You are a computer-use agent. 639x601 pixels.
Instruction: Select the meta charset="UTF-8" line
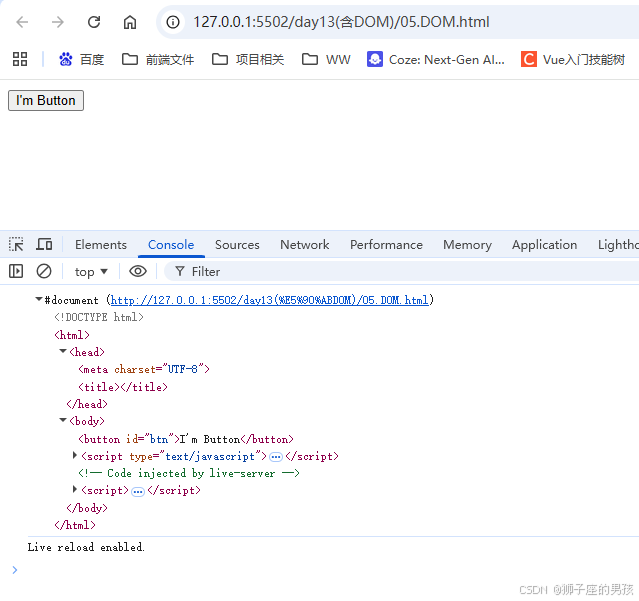point(144,369)
